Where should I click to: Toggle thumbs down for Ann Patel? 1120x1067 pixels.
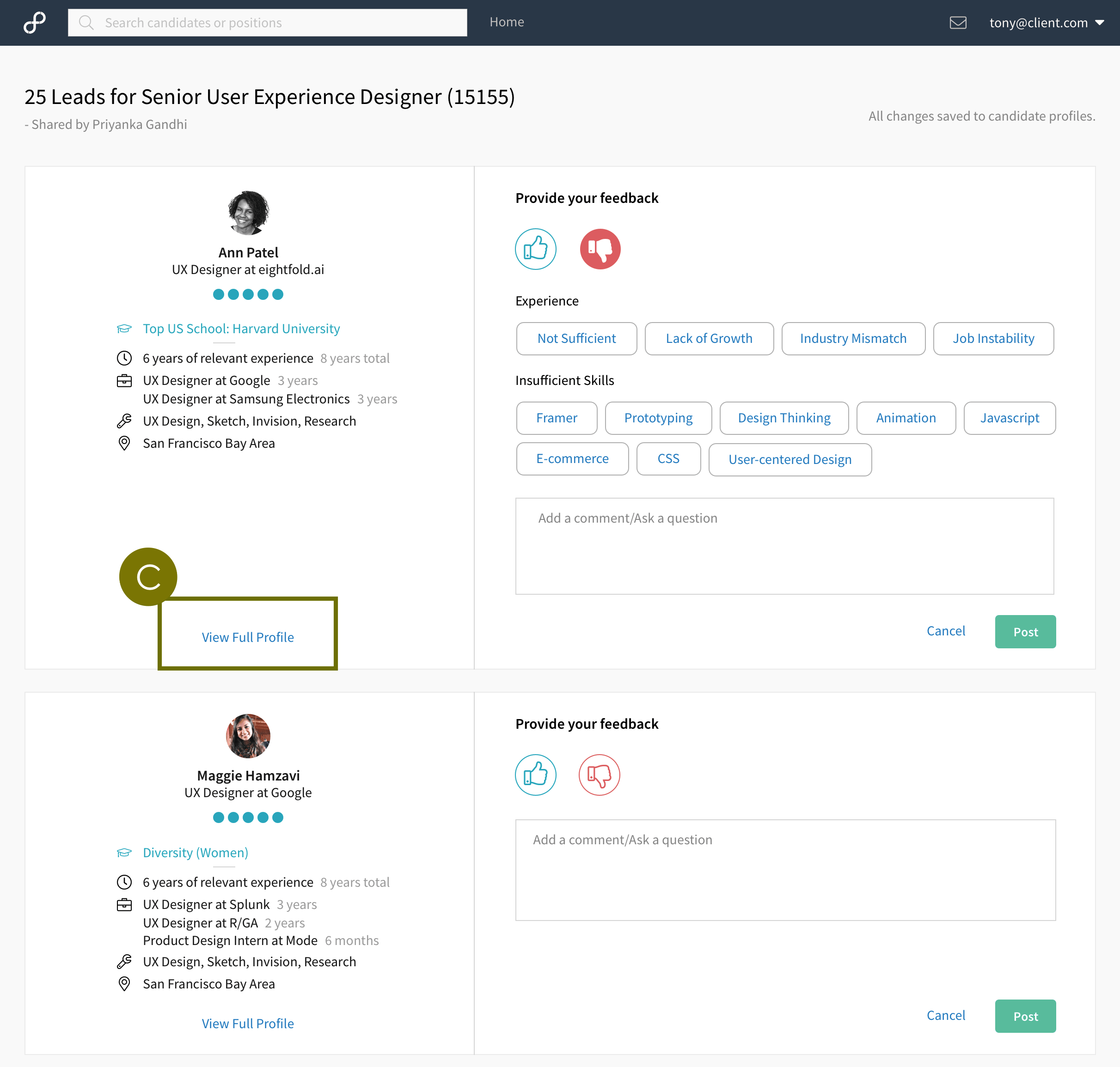600,249
